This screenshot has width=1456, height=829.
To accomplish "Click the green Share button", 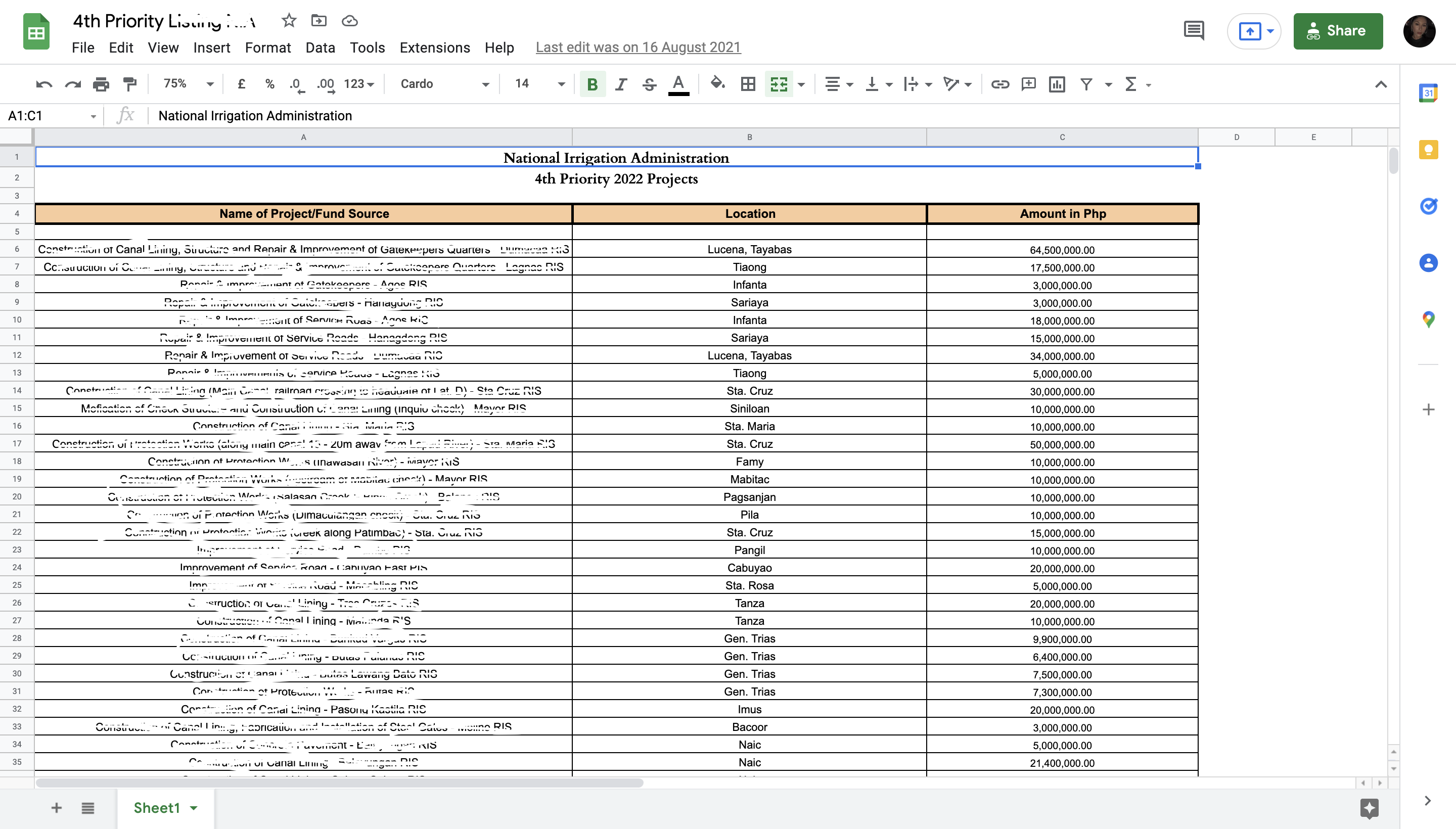I will pyautogui.click(x=1338, y=31).
